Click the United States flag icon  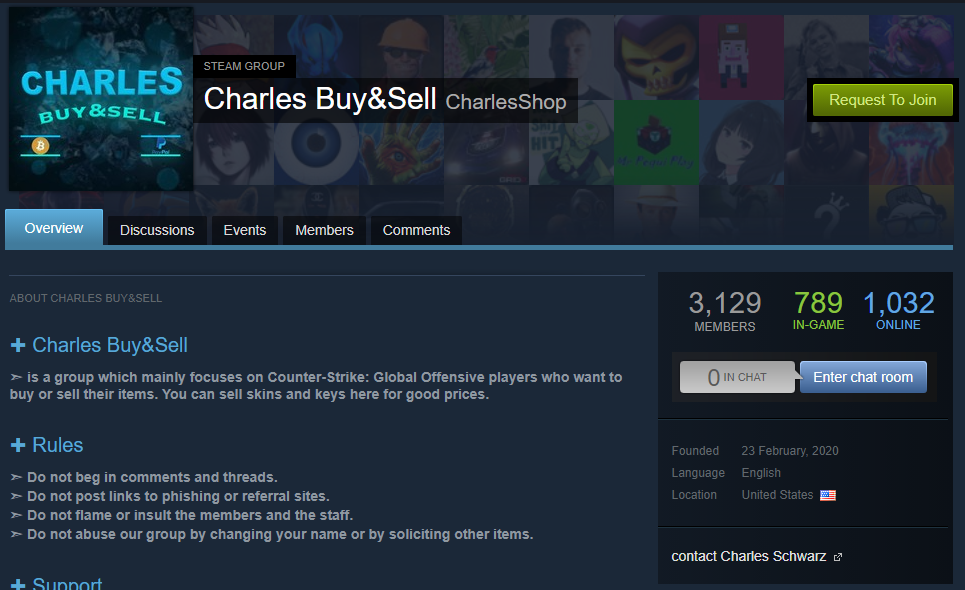tap(828, 495)
